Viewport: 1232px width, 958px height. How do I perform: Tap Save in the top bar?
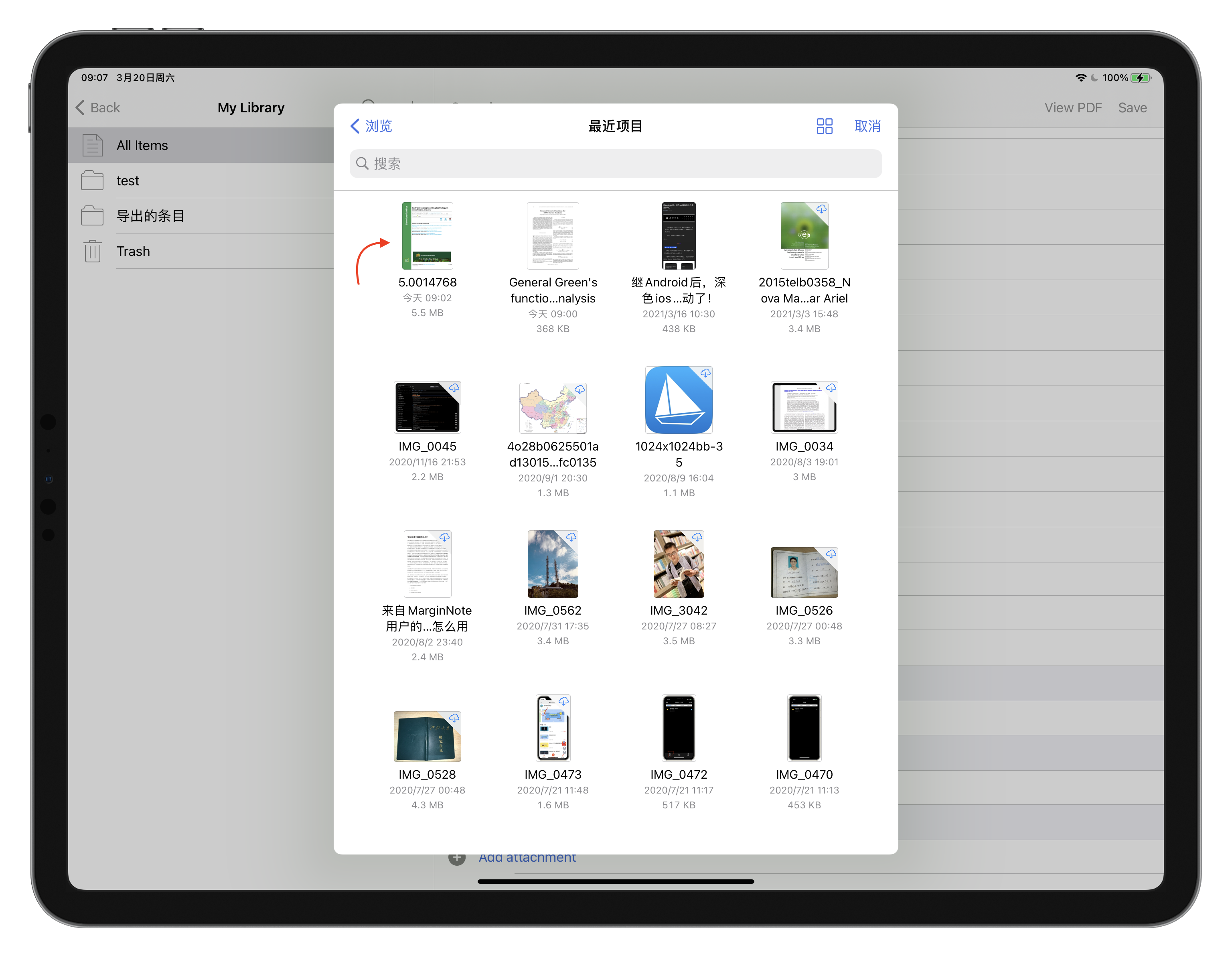[1133, 108]
